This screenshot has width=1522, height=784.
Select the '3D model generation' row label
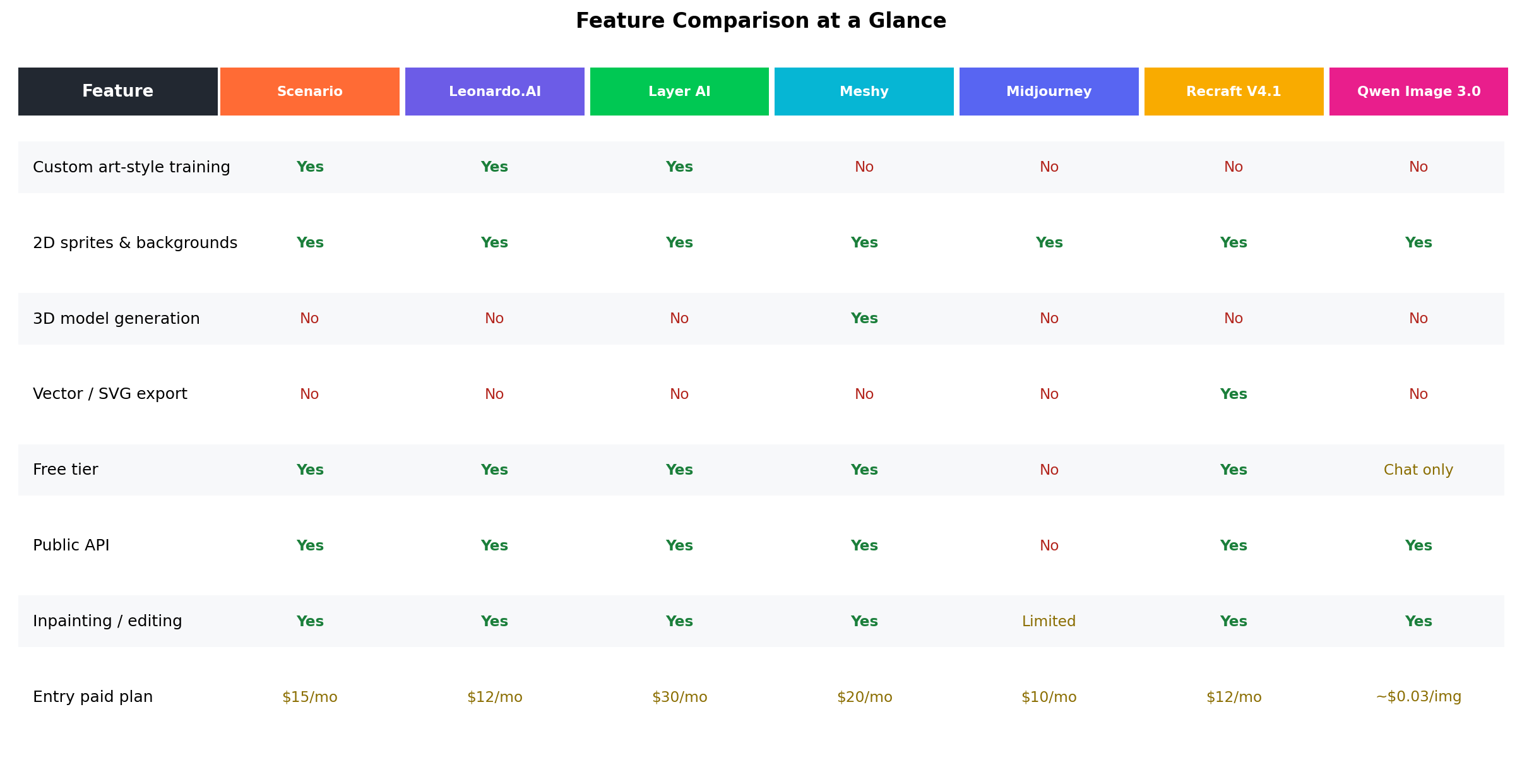pos(116,319)
